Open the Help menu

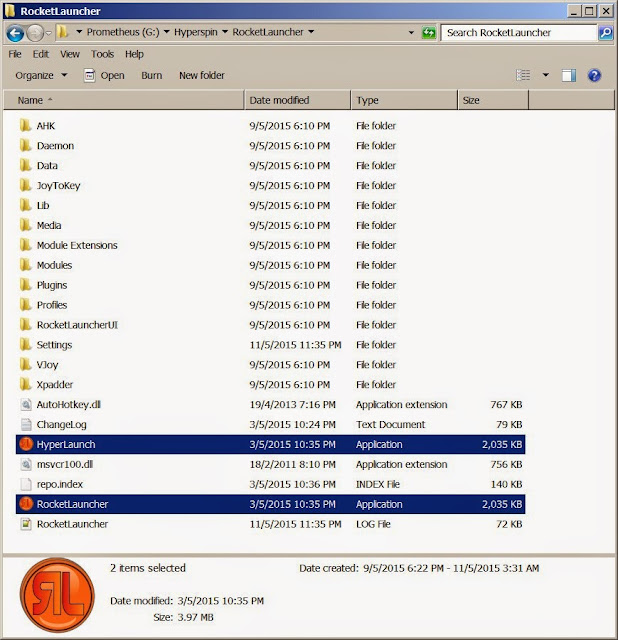(134, 54)
